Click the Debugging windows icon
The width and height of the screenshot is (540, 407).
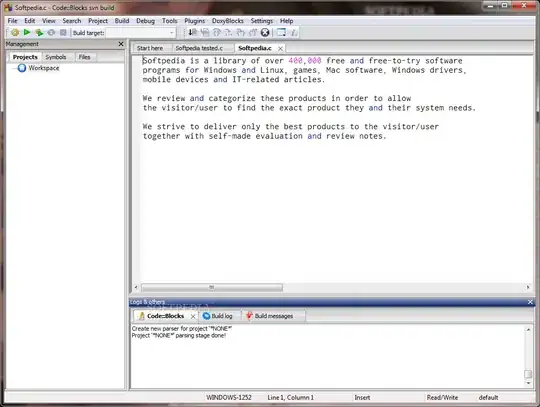click(x=281, y=32)
